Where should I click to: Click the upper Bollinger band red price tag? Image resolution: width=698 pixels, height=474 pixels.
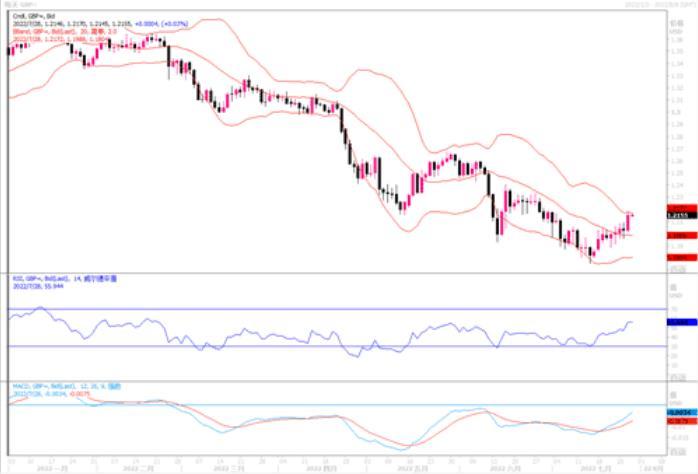tap(682, 208)
